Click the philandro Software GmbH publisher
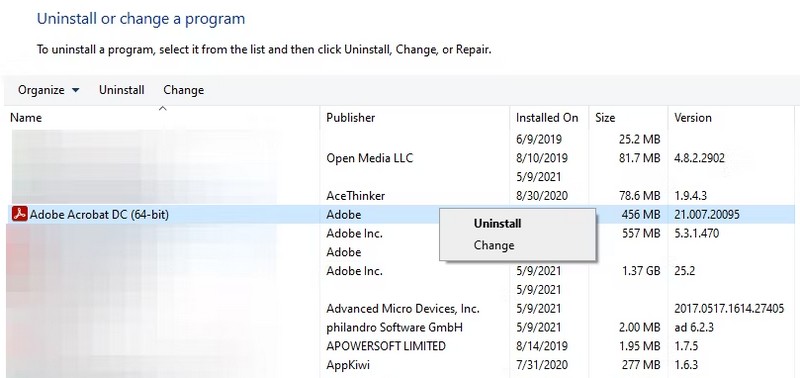Viewport: 800px width, 378px height. pyautogui.click(x=394, y=327)
